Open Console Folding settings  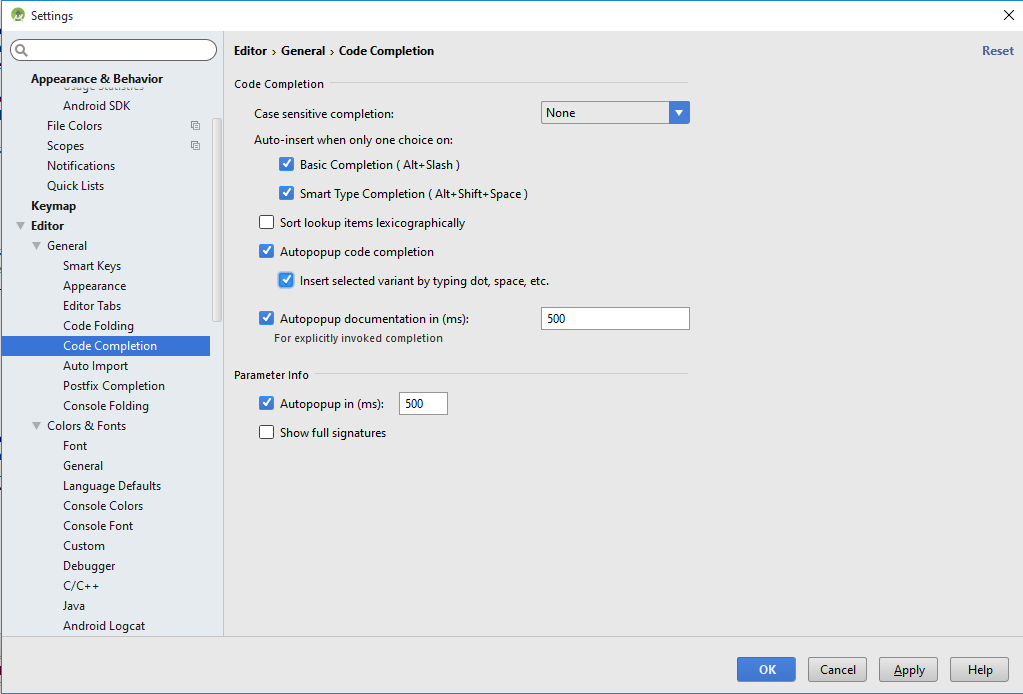106,406
